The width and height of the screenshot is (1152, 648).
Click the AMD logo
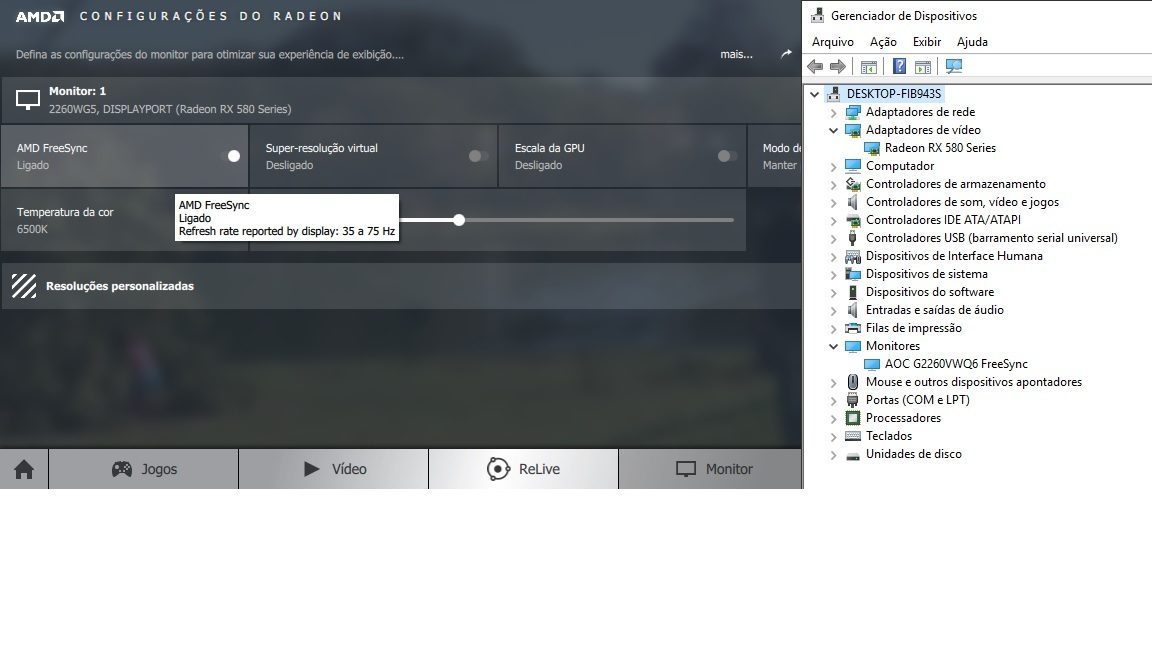[x=40, y=16]
